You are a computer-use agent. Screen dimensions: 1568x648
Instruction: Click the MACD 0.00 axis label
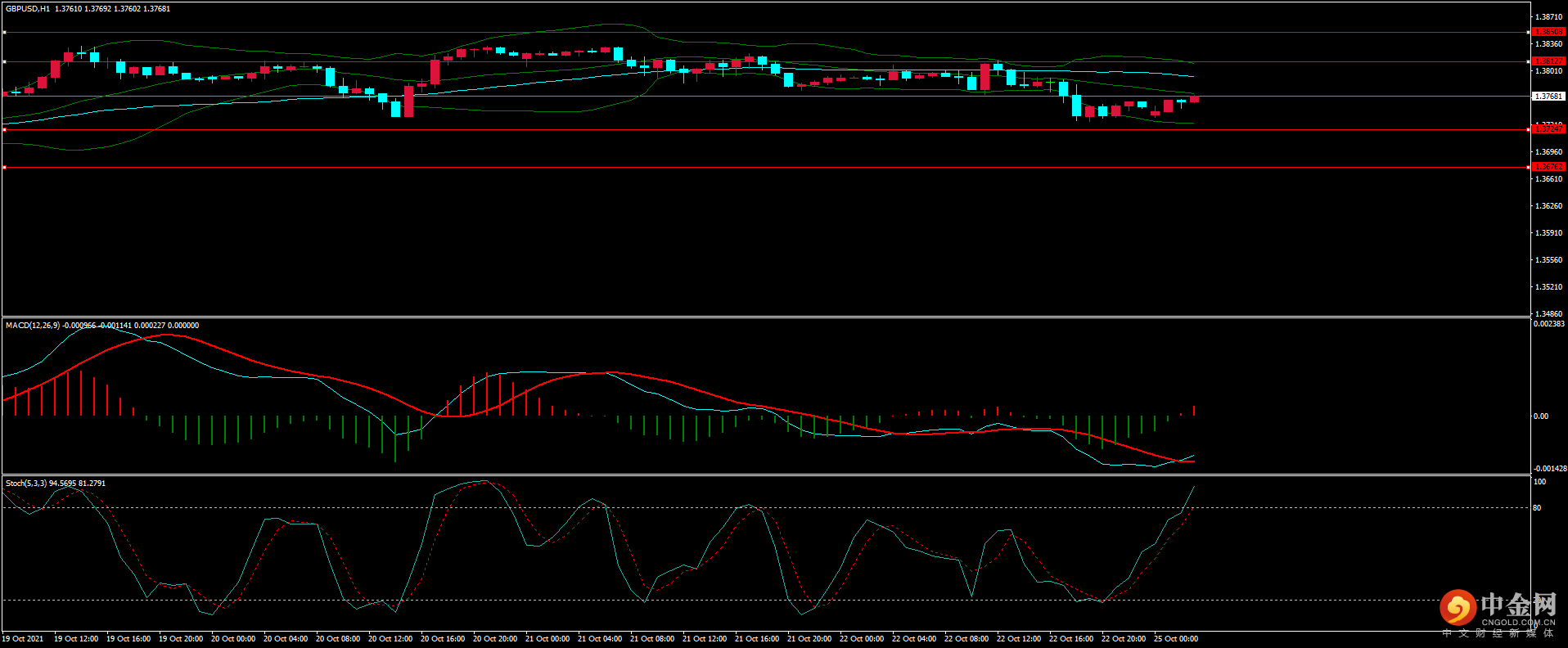click(1540, 416)
